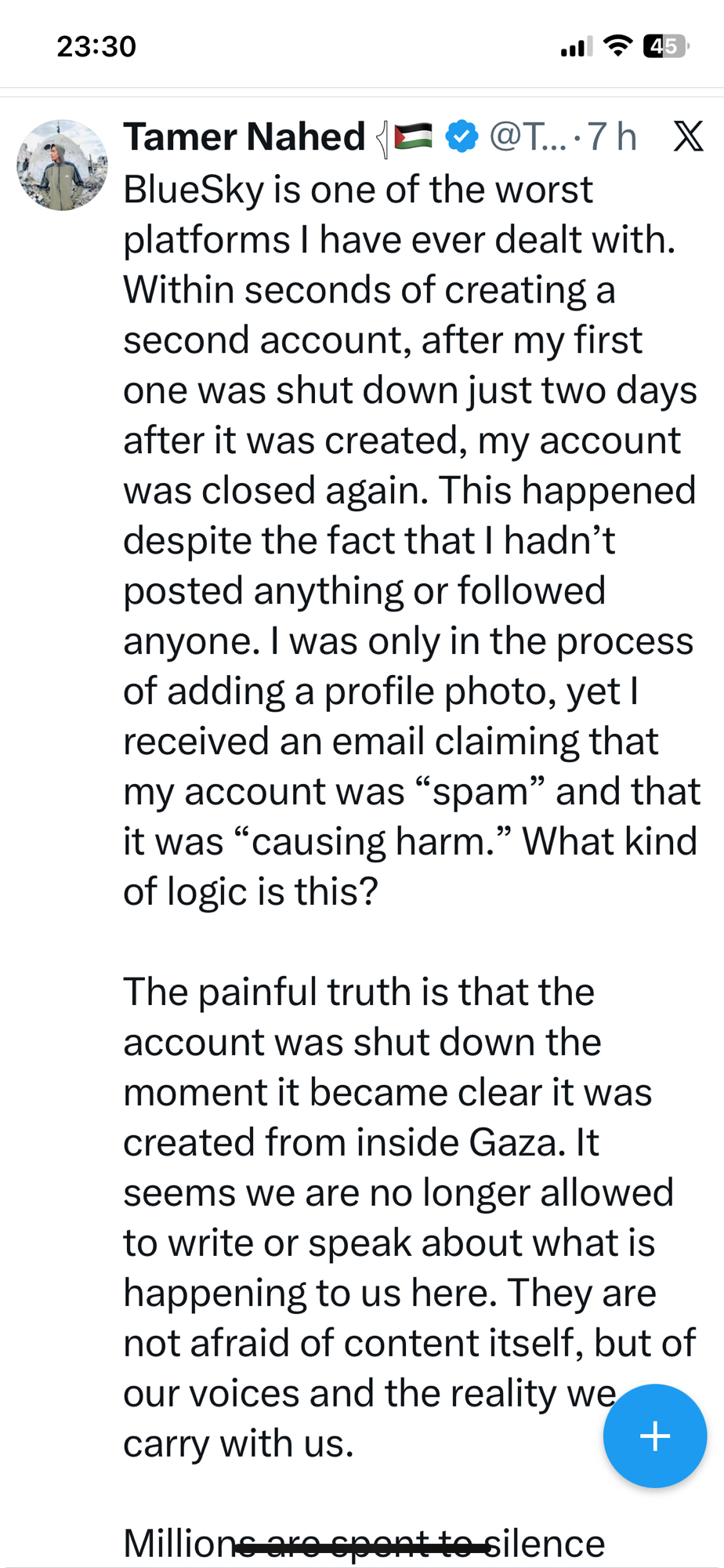Open the Tamer Nahed display name
724x1568 pixels.
coord(244,137)
